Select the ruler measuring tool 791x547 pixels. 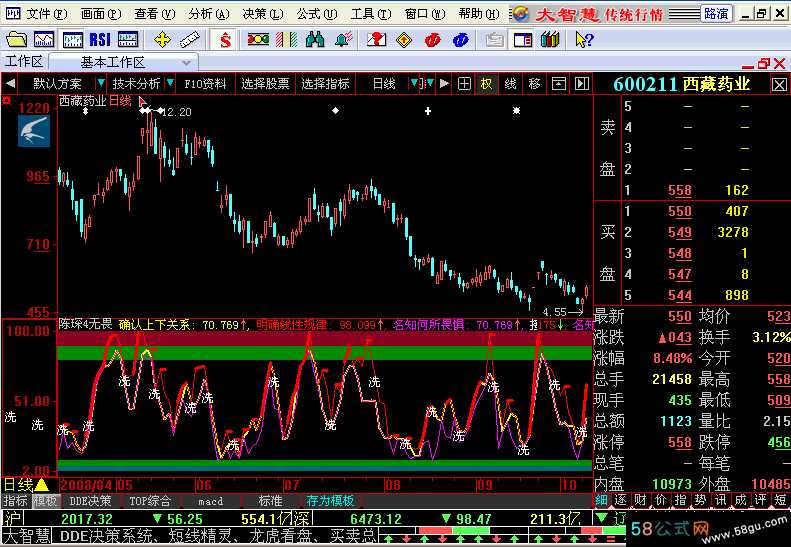coord(190,39)
